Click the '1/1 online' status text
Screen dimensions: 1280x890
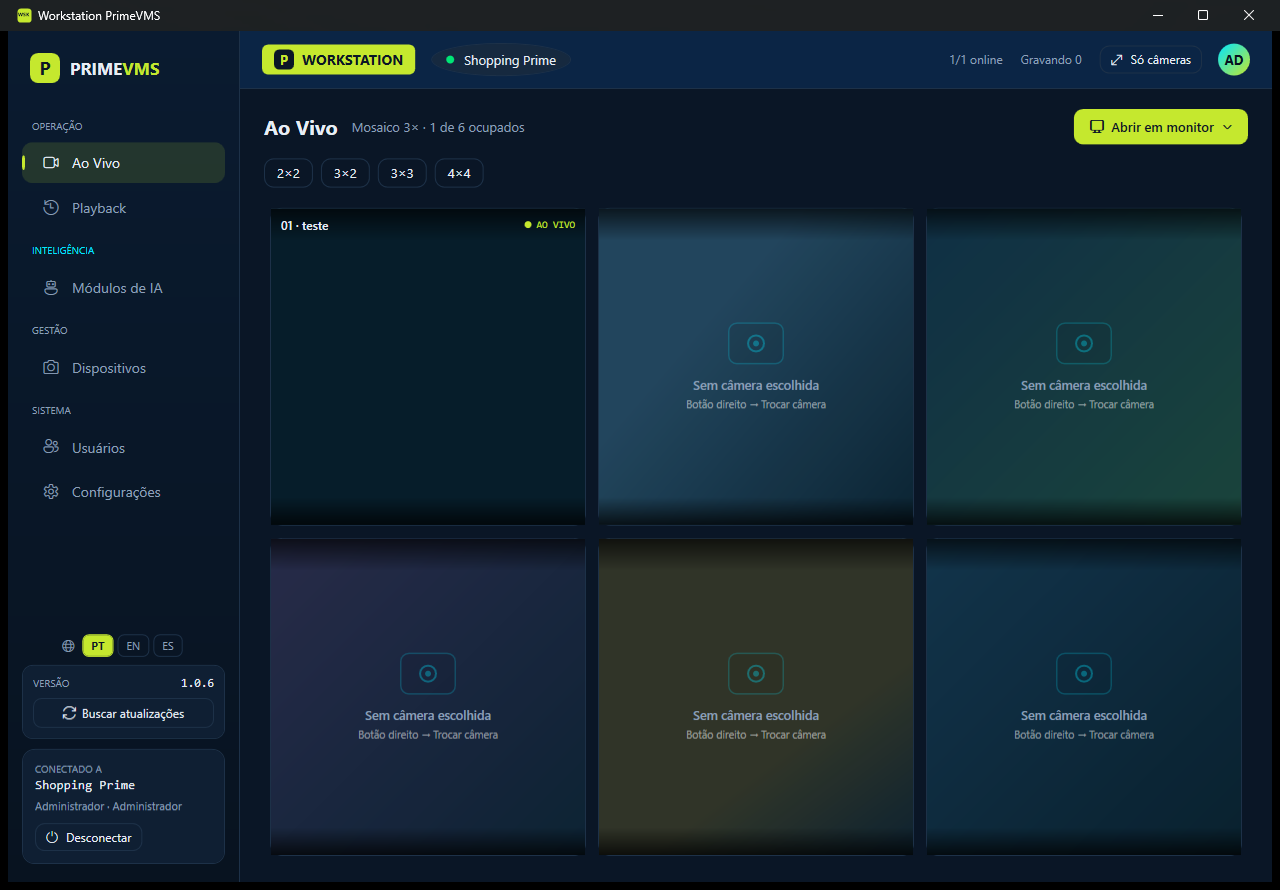(976, 60)
